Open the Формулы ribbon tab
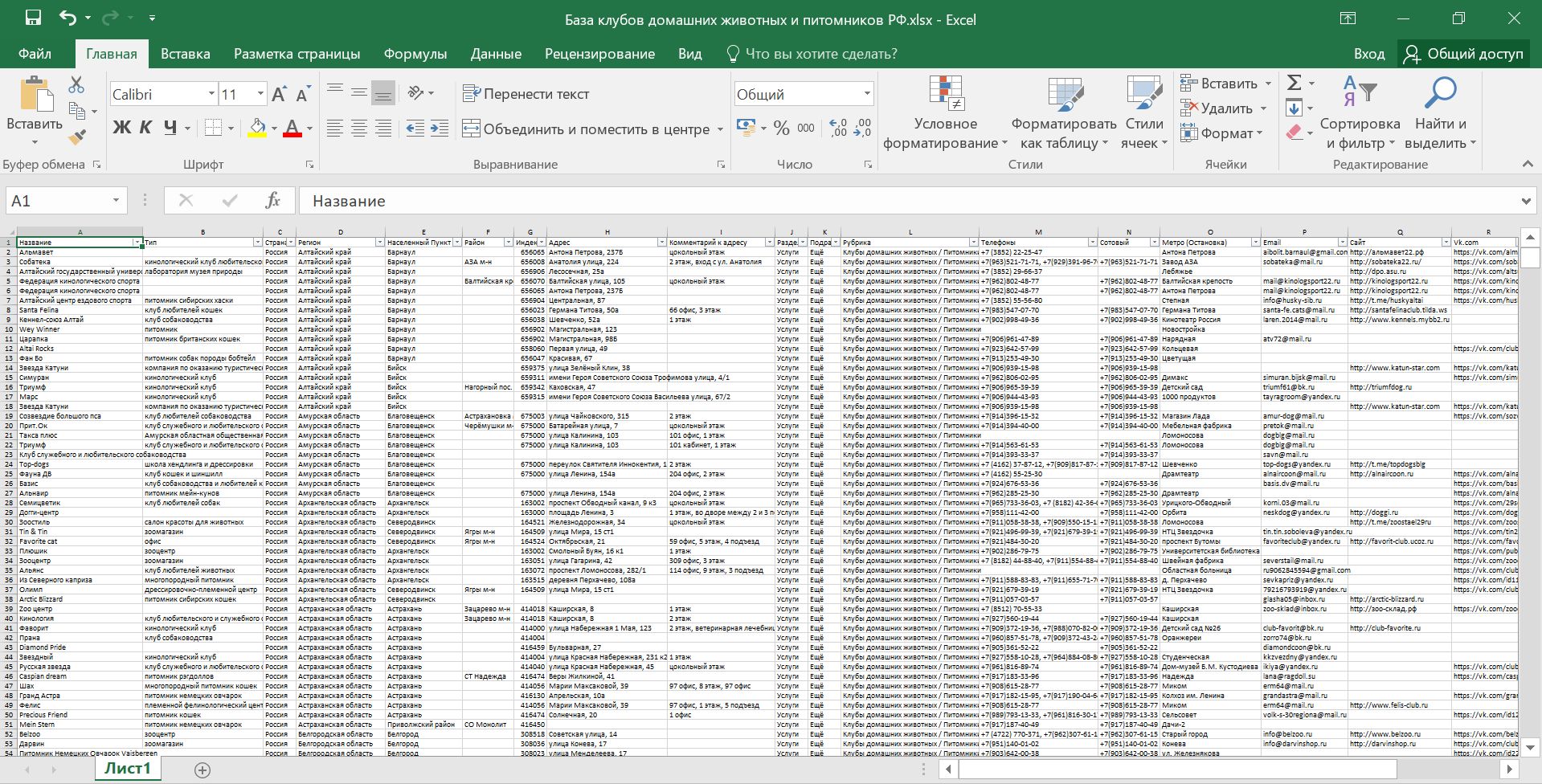This screenshot has width=1542, height=784. (415, 54)
